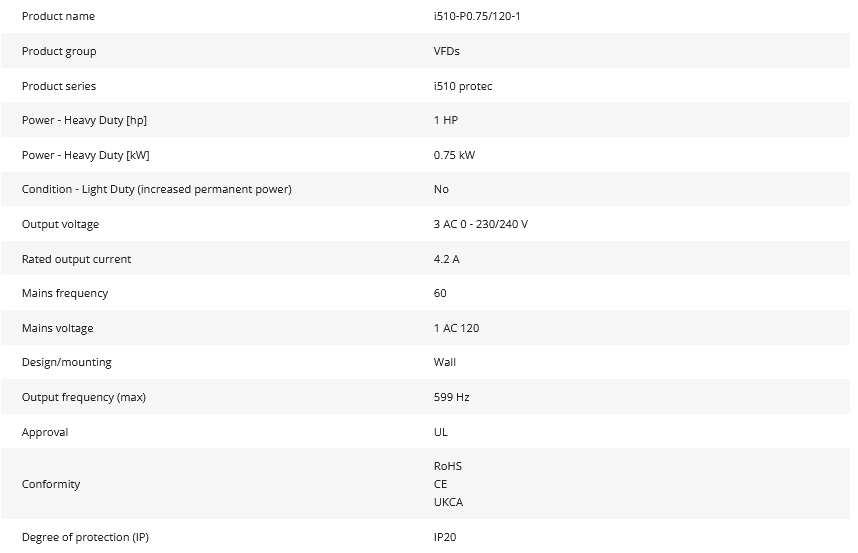Click the Output voltage label
The image size is (858, 553).
[x=60, y=225]
